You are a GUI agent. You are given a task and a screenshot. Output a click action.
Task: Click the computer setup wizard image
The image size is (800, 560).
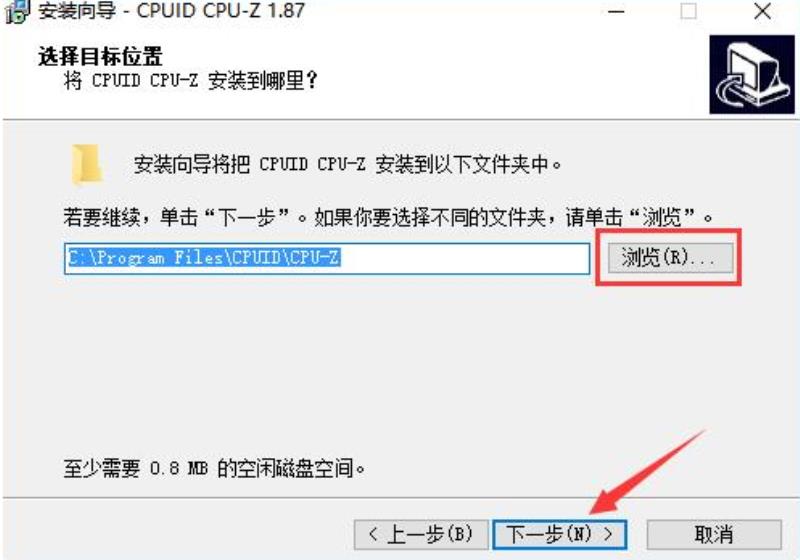[x=752, y=74]
